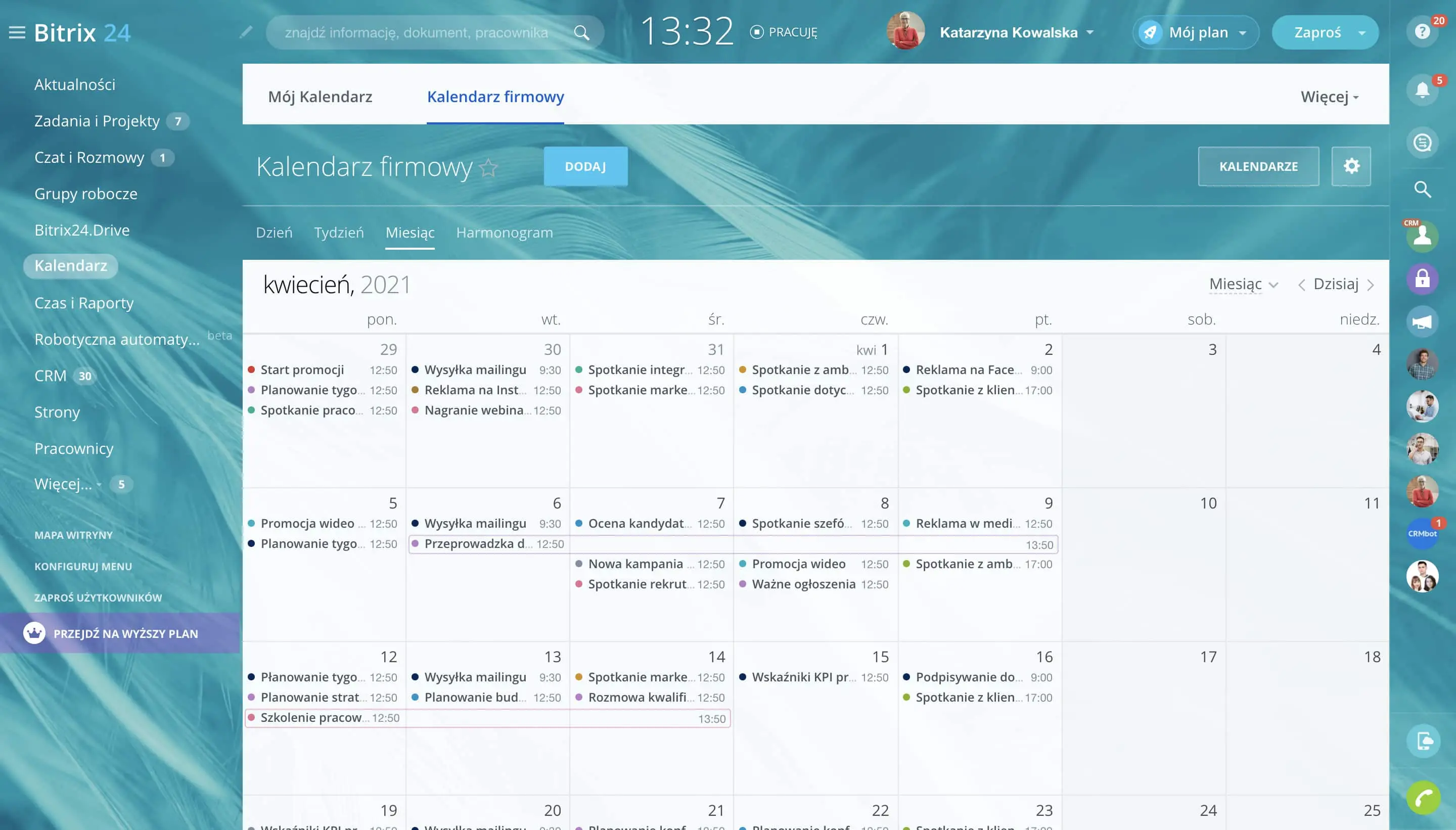Click the KALENDARZE button
Viewport: 1456px width, 830px height.
pyautogui.click(x=1258, y=166)
